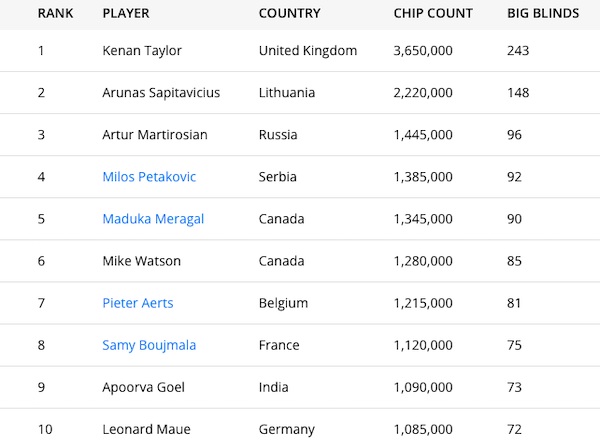Click the COUNTRY column header
Viewport: 600px width, 447px height.
tap(289, 14)
